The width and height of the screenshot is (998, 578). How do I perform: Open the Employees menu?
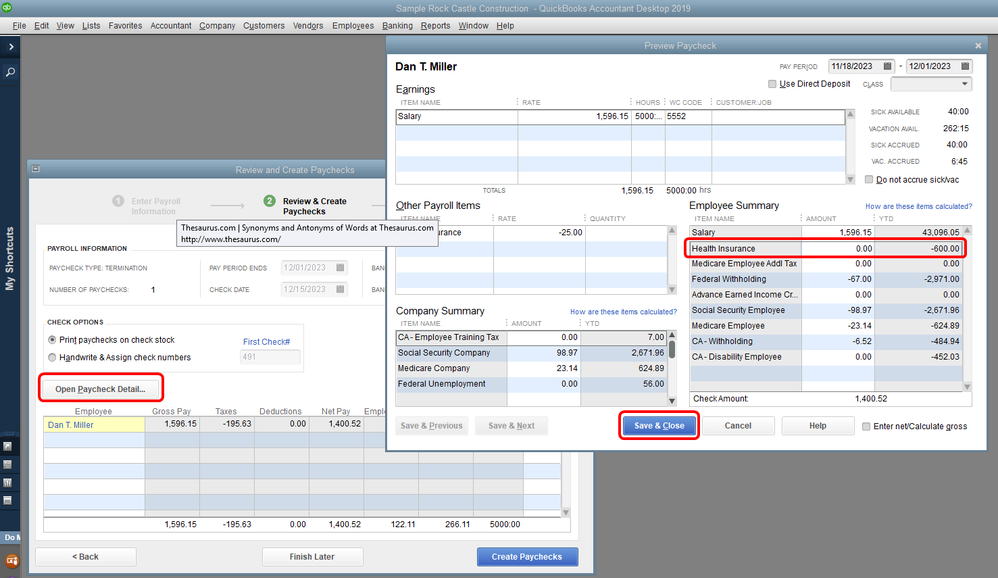(353, 25)
